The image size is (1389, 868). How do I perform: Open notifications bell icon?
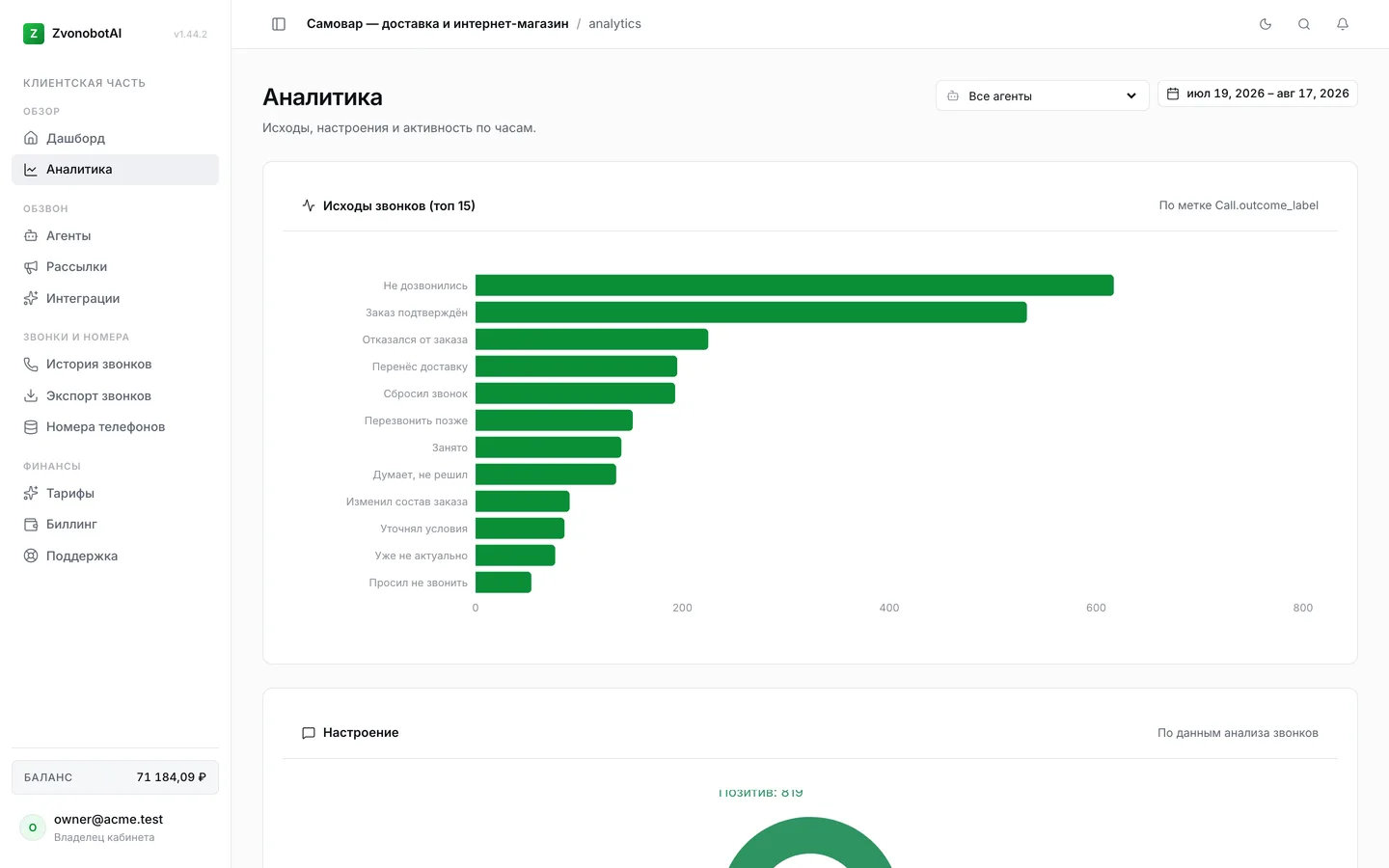pos(1343,24)
